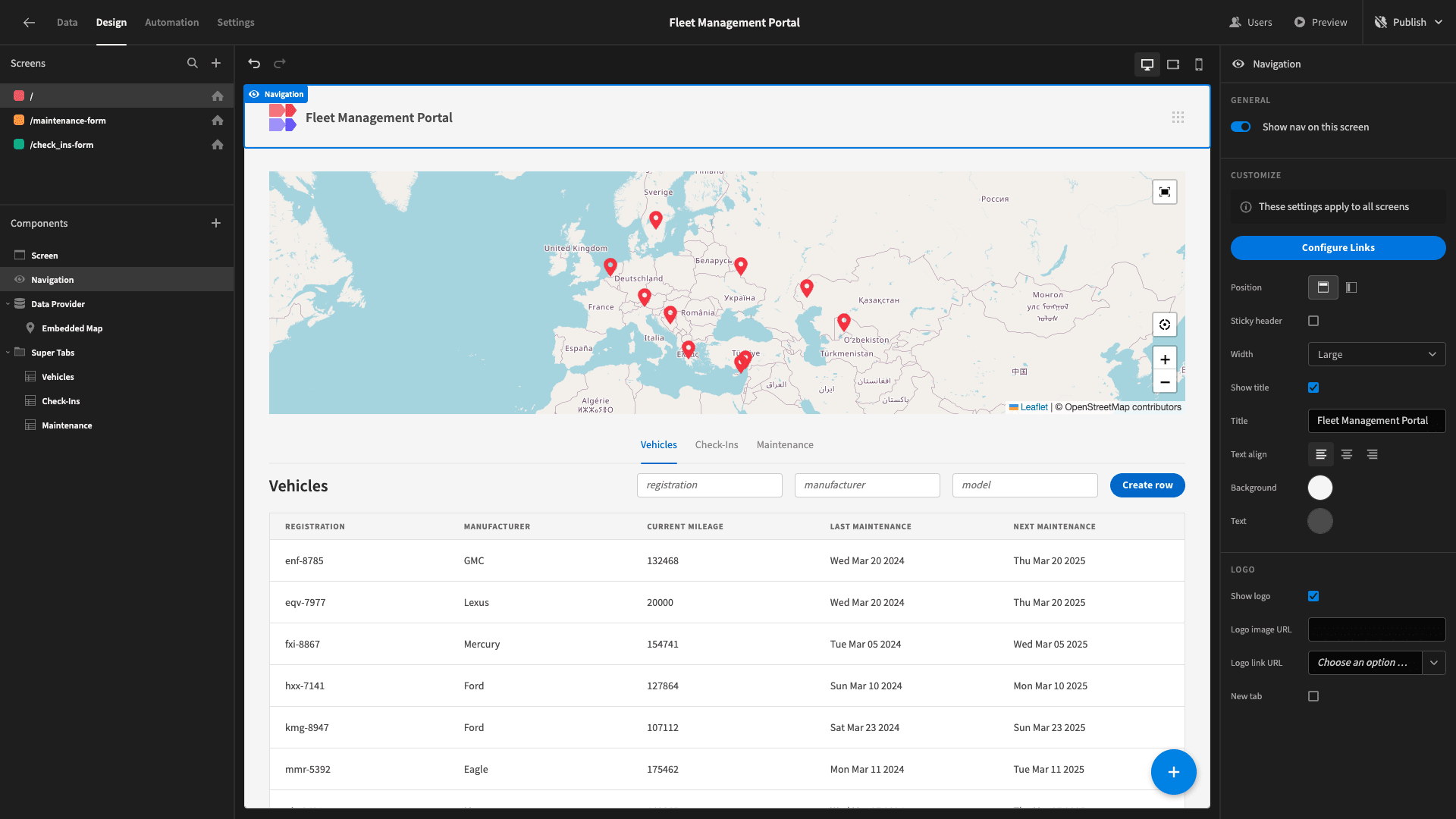Click the registration filter field
The image size is (1456, 819).
[x=710, y=485]
